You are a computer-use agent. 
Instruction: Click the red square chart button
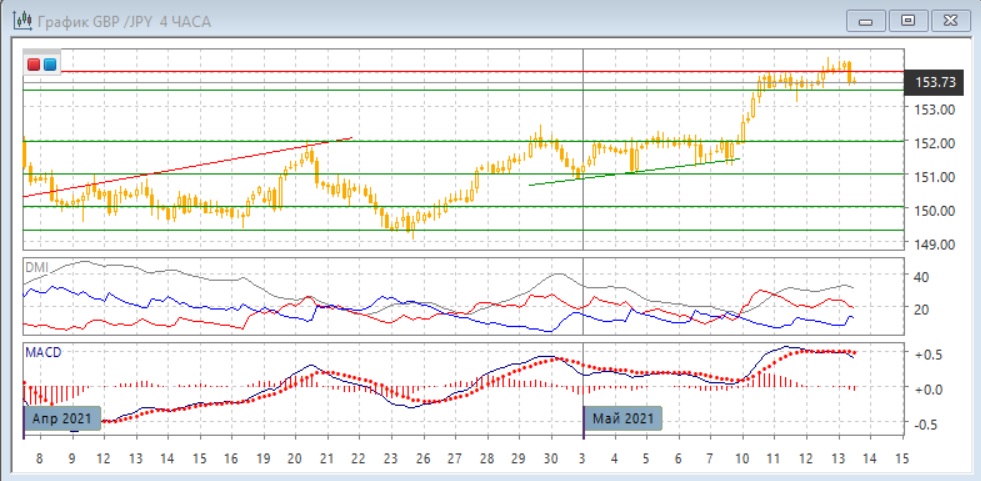(34, 65)
